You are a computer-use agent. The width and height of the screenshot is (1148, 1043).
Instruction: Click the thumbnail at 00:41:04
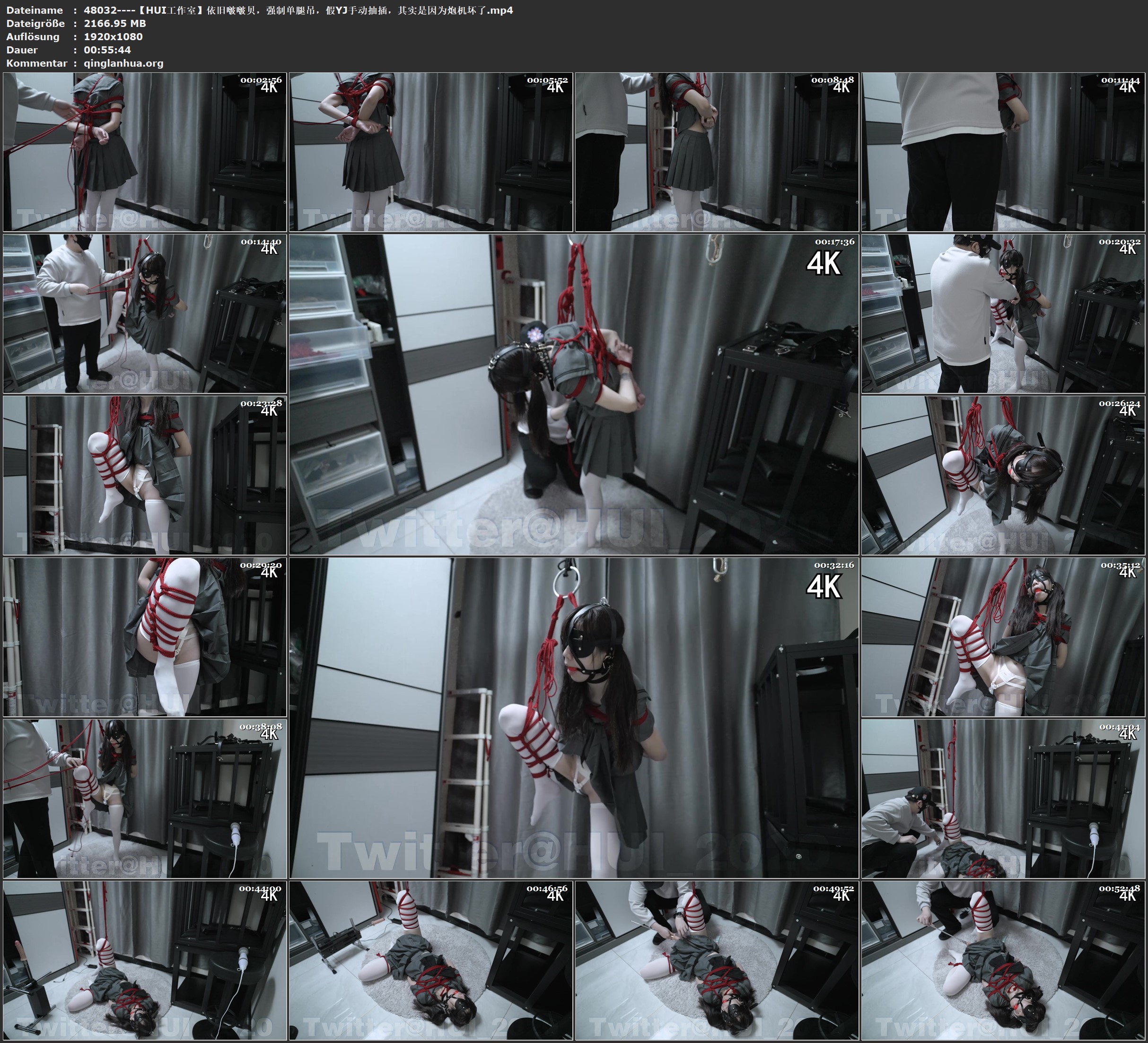[x=1003, y=799]
